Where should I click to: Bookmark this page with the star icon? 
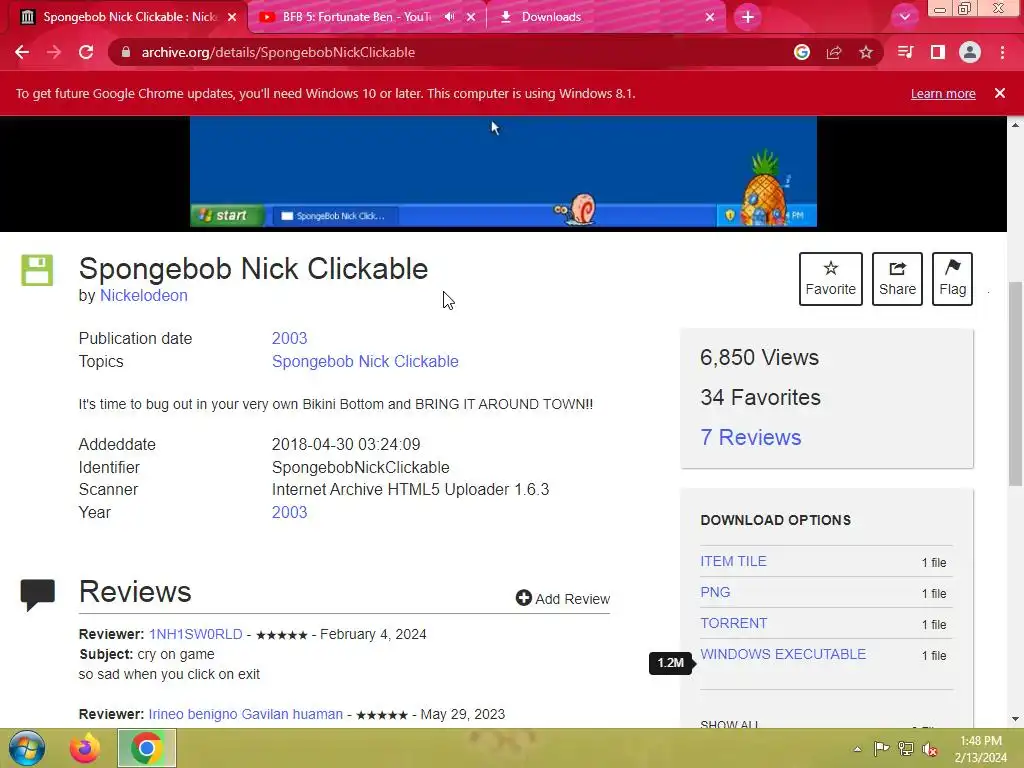pyautogui.click(x=866, y=52)
